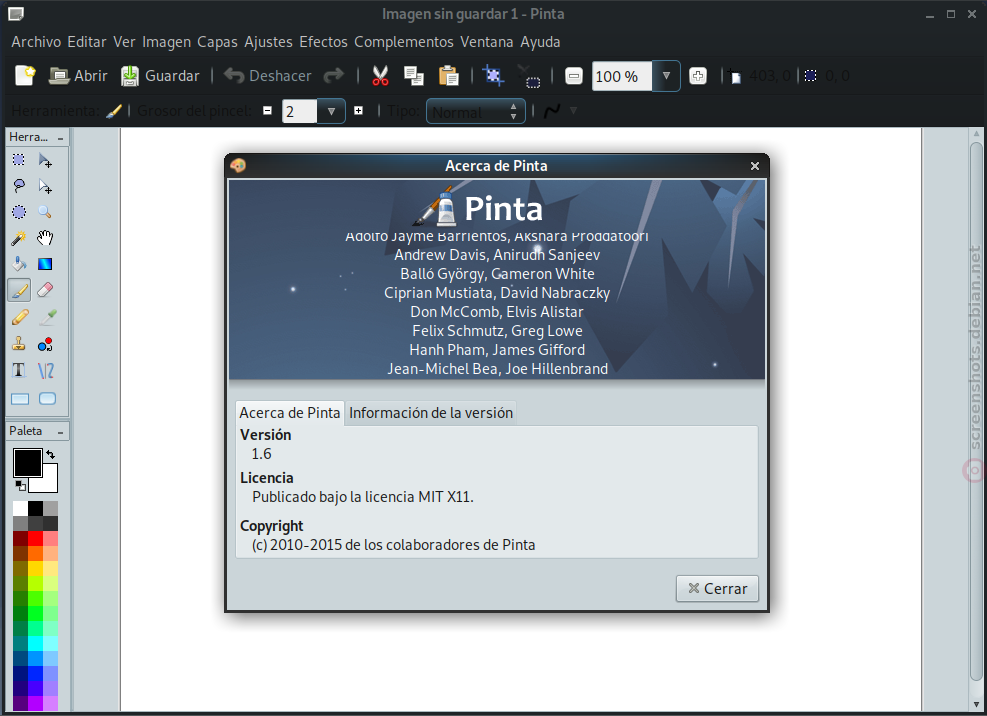
Task: Choose the Lasso Select tool
Action: (19, 186)
